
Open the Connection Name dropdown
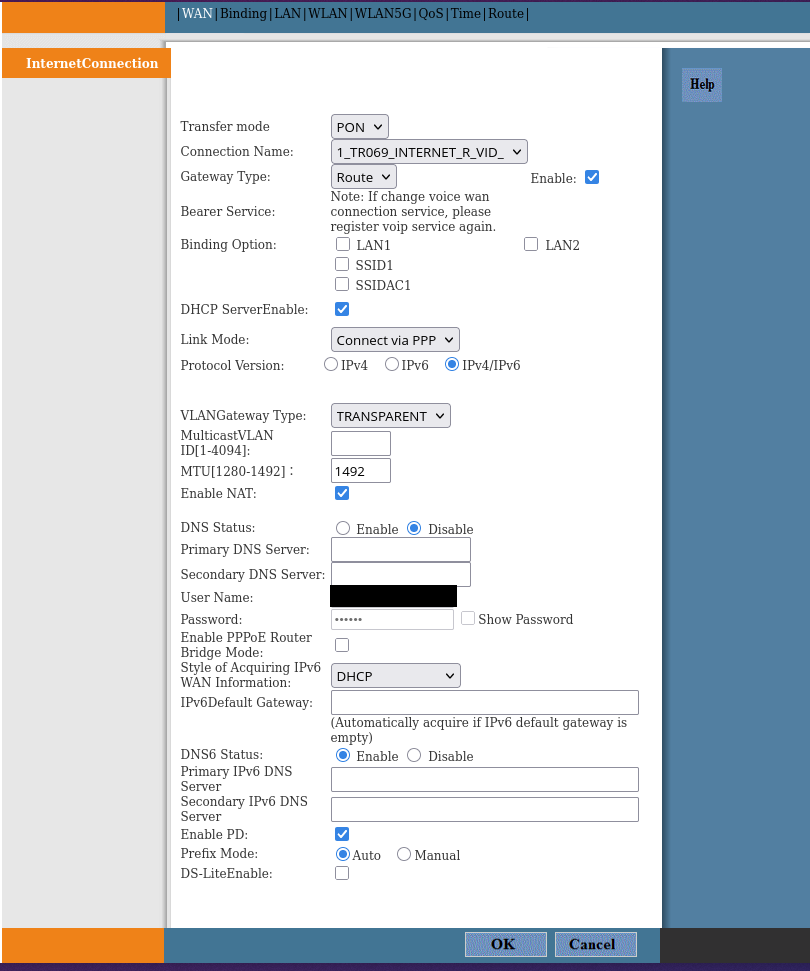point(428,151)
